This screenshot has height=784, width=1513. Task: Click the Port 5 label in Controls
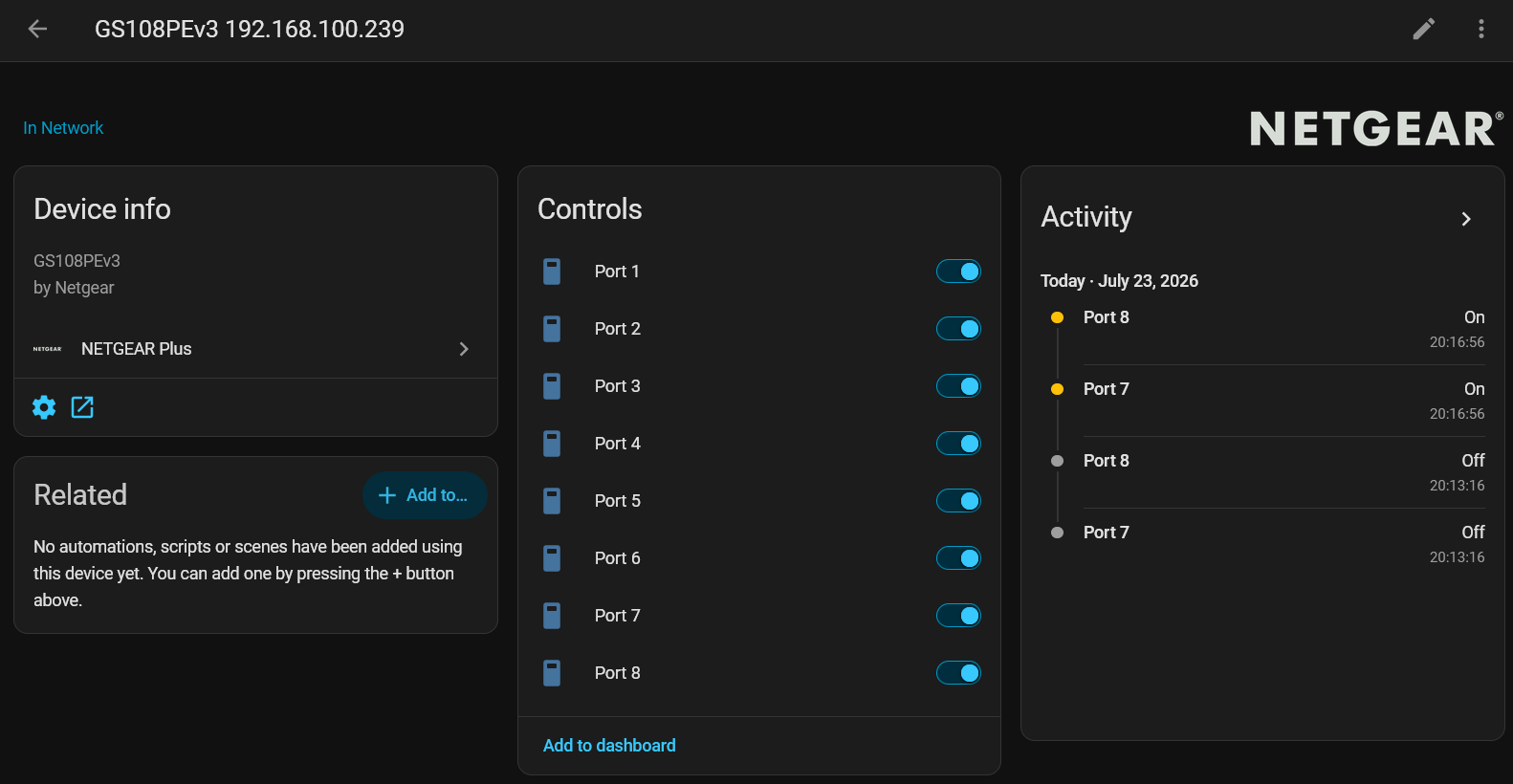tap(618, 501)
